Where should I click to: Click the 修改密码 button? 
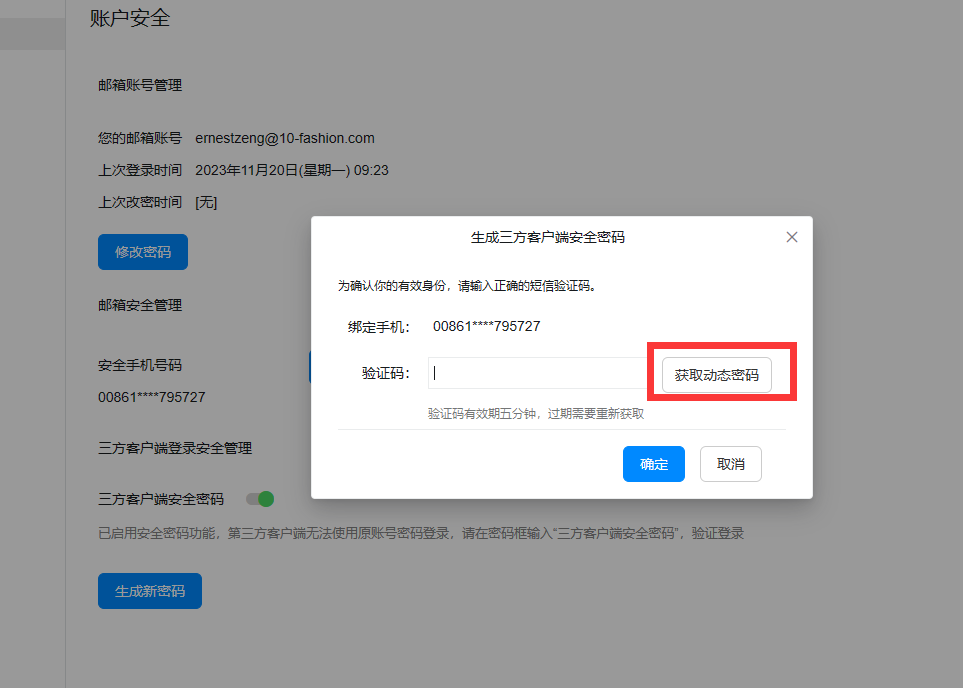142,252
